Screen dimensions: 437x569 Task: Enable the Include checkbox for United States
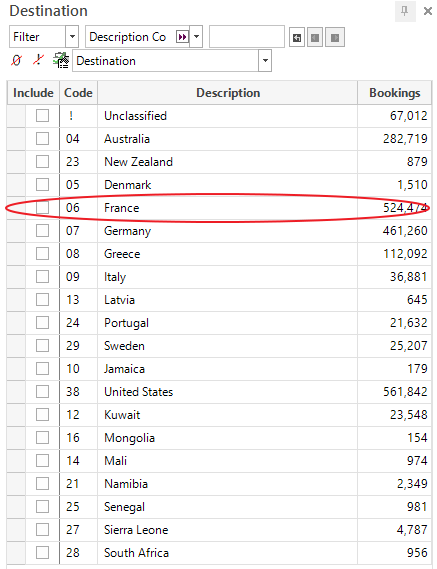(42, 392)
